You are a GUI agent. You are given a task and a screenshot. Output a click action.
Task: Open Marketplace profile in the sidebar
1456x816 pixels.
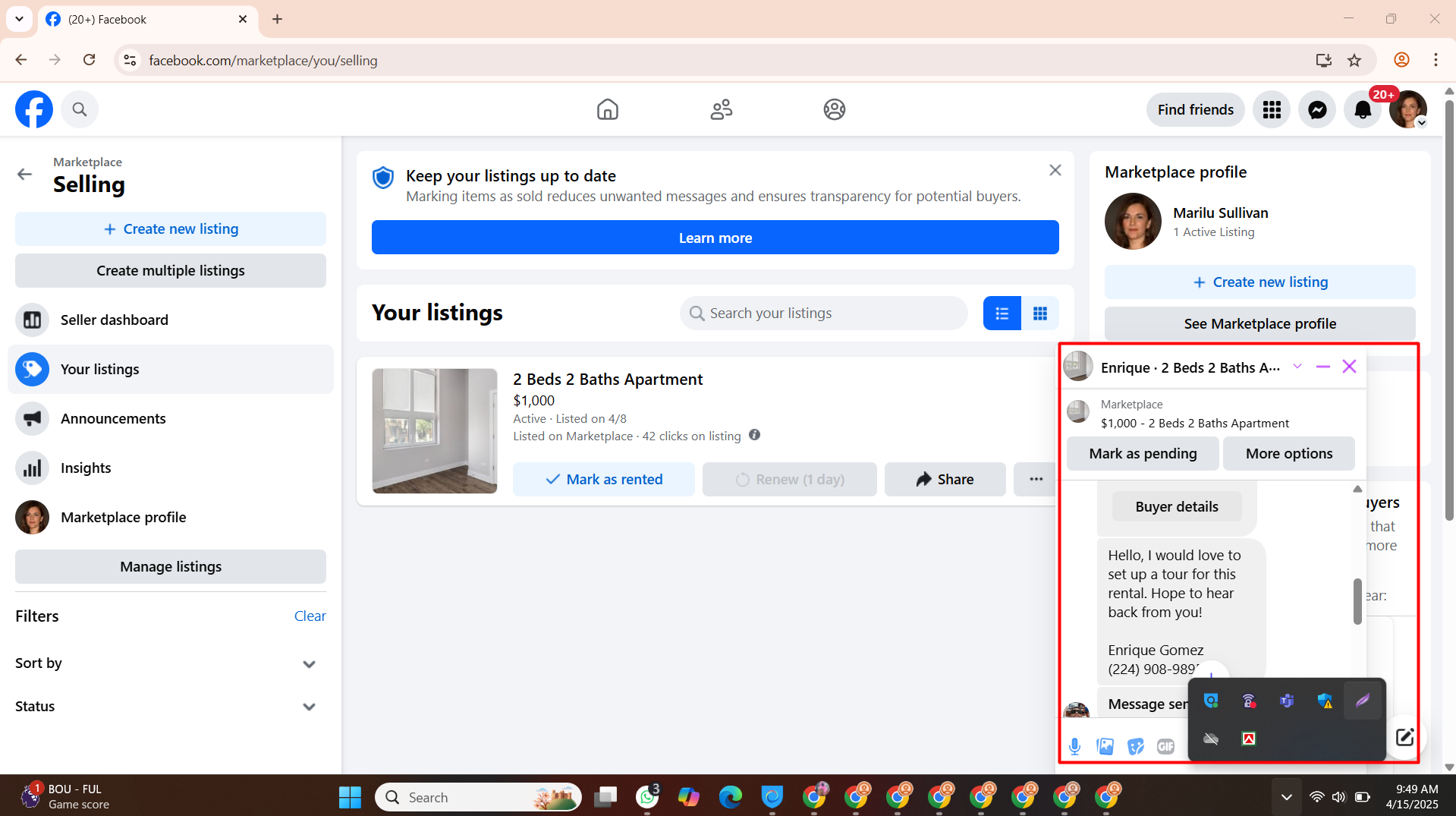coord(171,517)
